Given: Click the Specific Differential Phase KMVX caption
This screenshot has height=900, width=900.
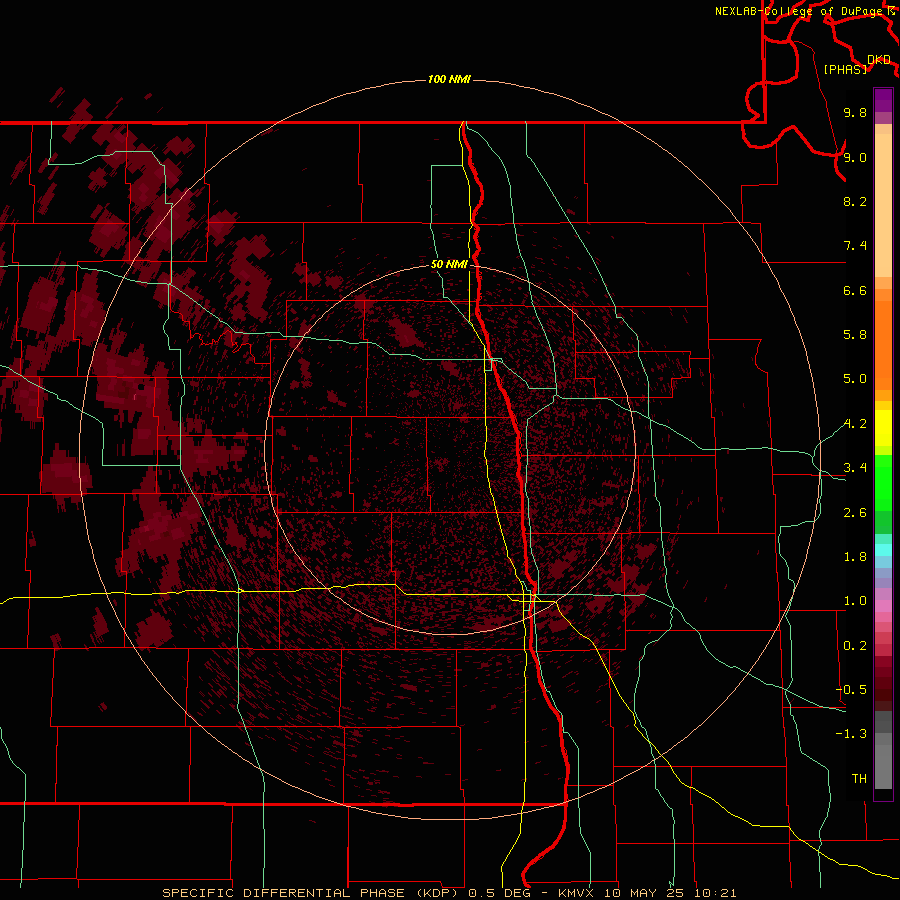Looking at the screenshot, I should tap(449, 893).
